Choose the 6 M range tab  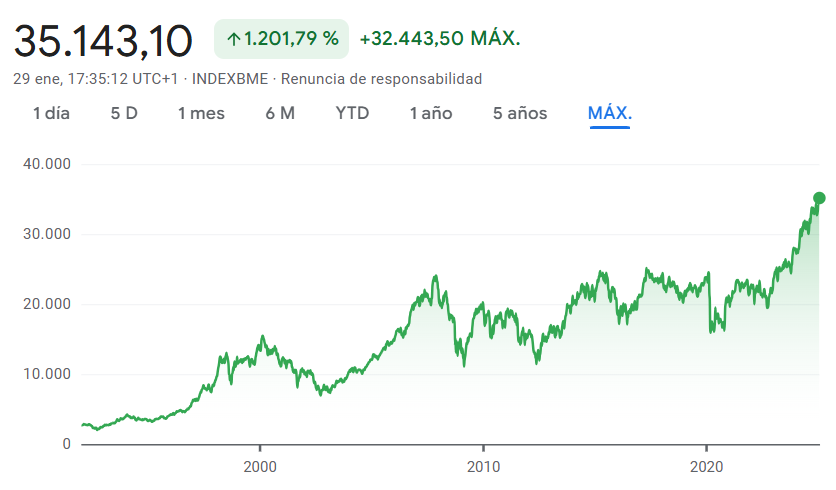[280, 113]
